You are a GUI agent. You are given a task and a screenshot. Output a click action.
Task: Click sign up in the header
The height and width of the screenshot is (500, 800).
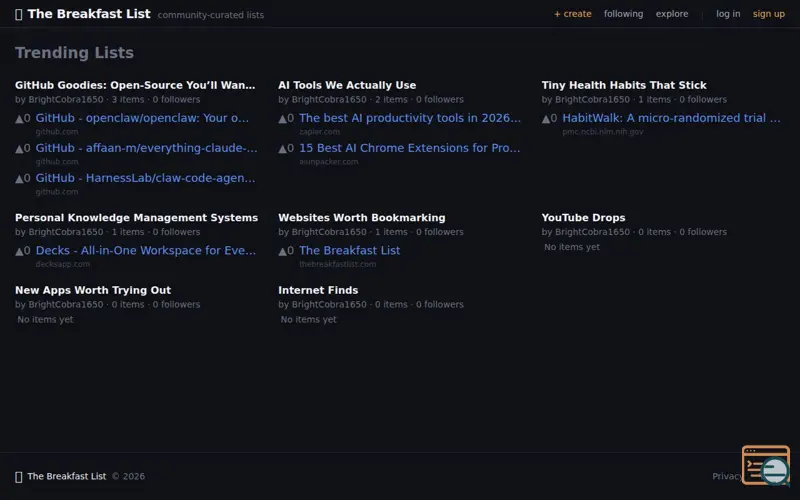(x=769, y=14)
